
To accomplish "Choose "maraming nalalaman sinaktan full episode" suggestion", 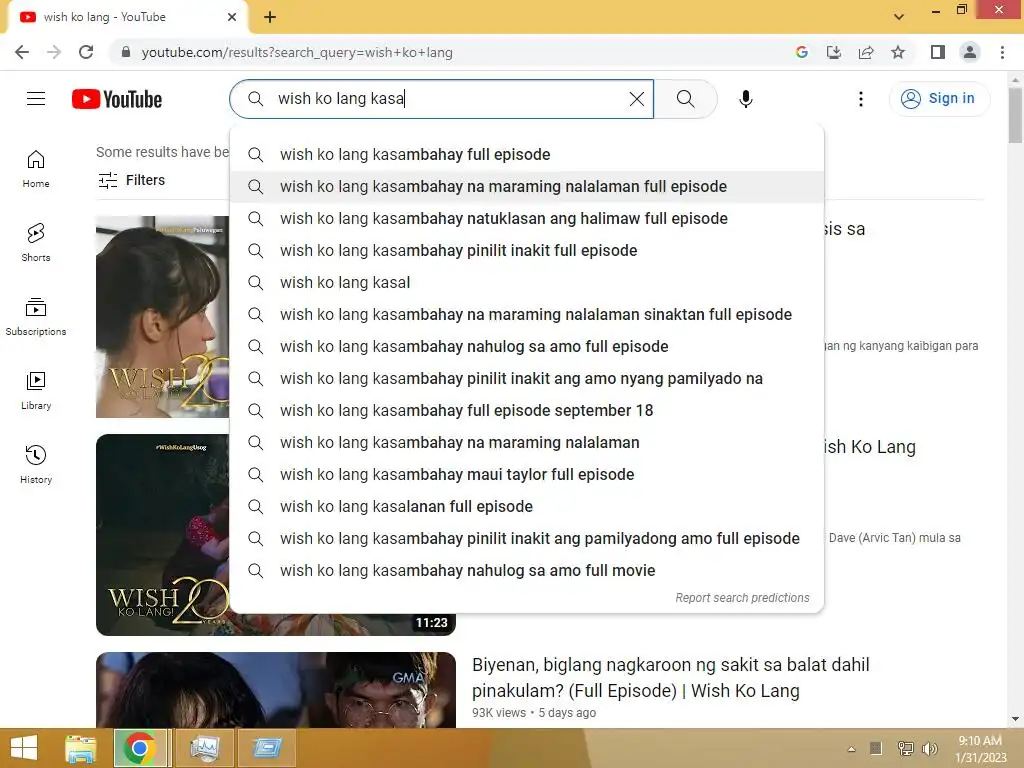I will pos(527,315).
